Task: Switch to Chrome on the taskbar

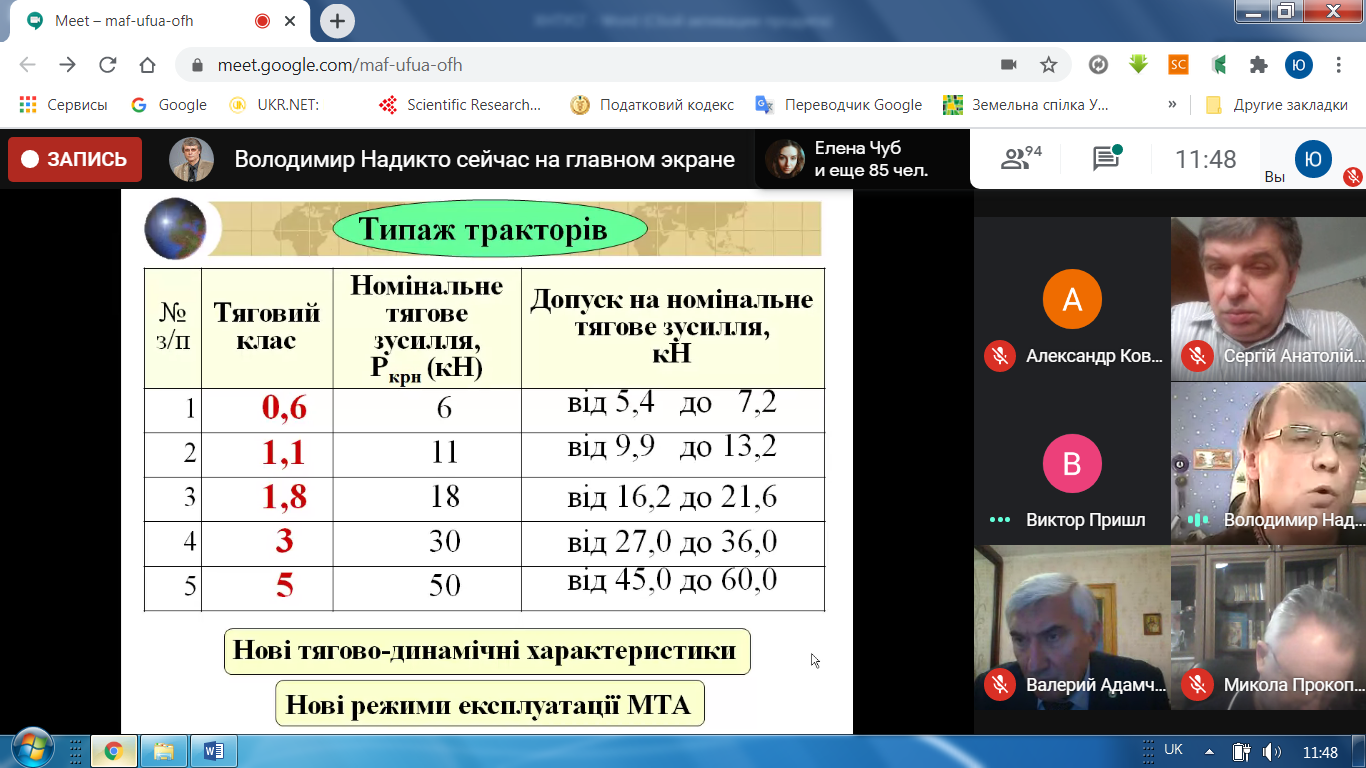Action: (x=113, y=750)
